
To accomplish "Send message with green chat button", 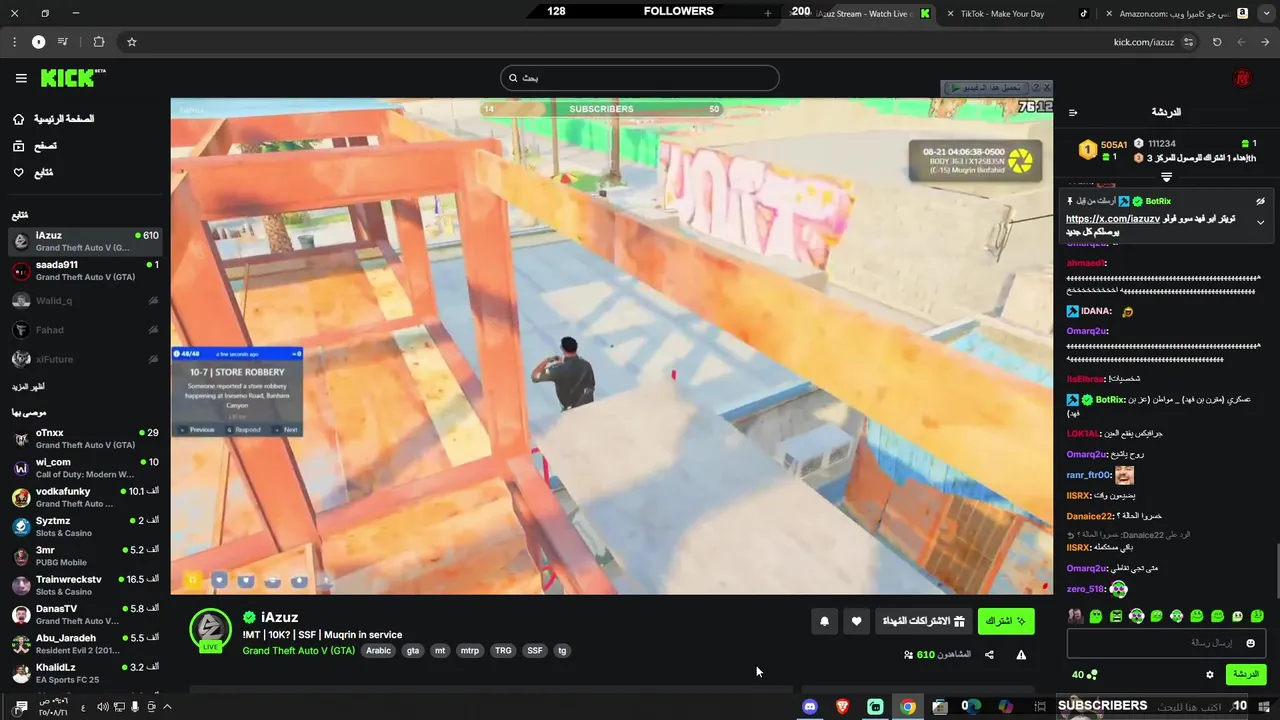I will pyautogui.click(x=1246, y=675).
